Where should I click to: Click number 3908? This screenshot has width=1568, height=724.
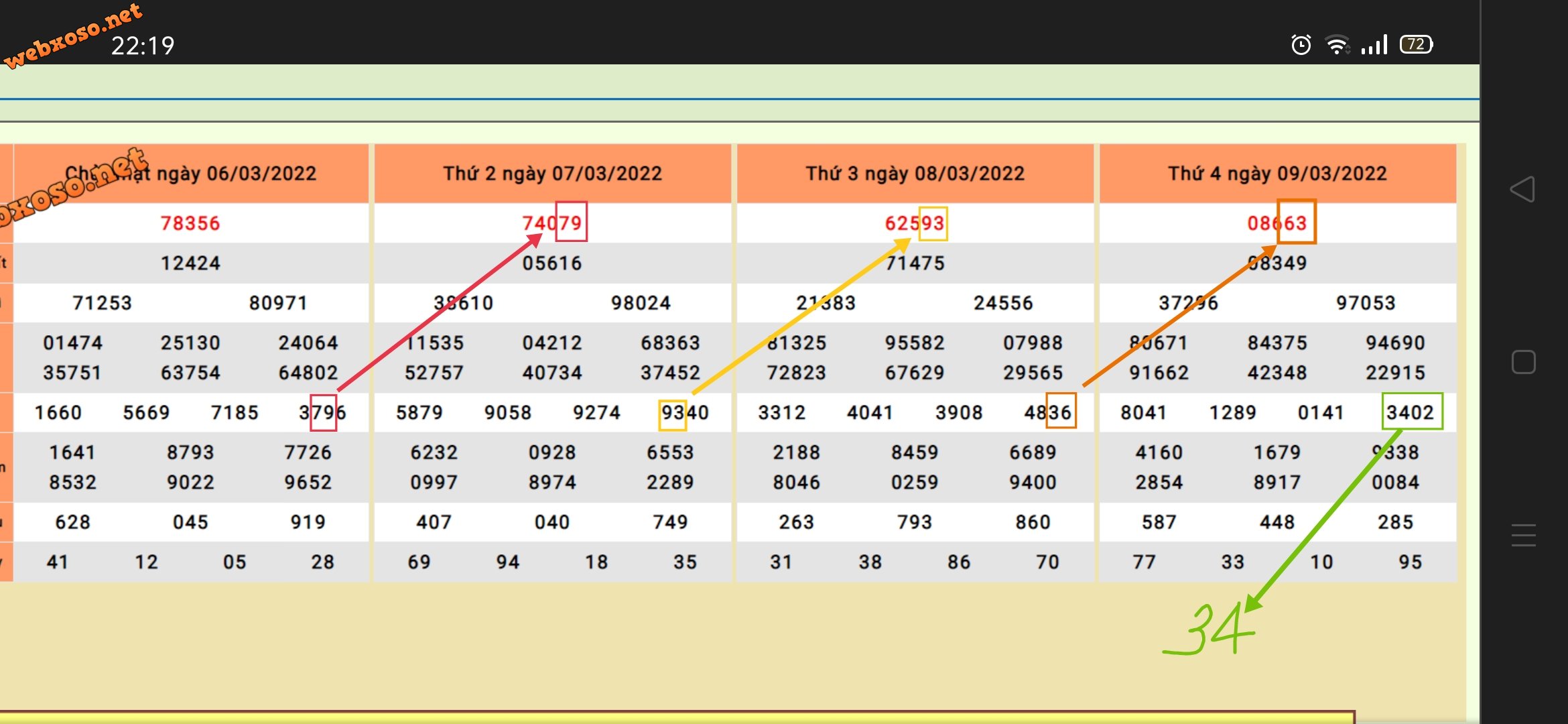pos(959,412)
